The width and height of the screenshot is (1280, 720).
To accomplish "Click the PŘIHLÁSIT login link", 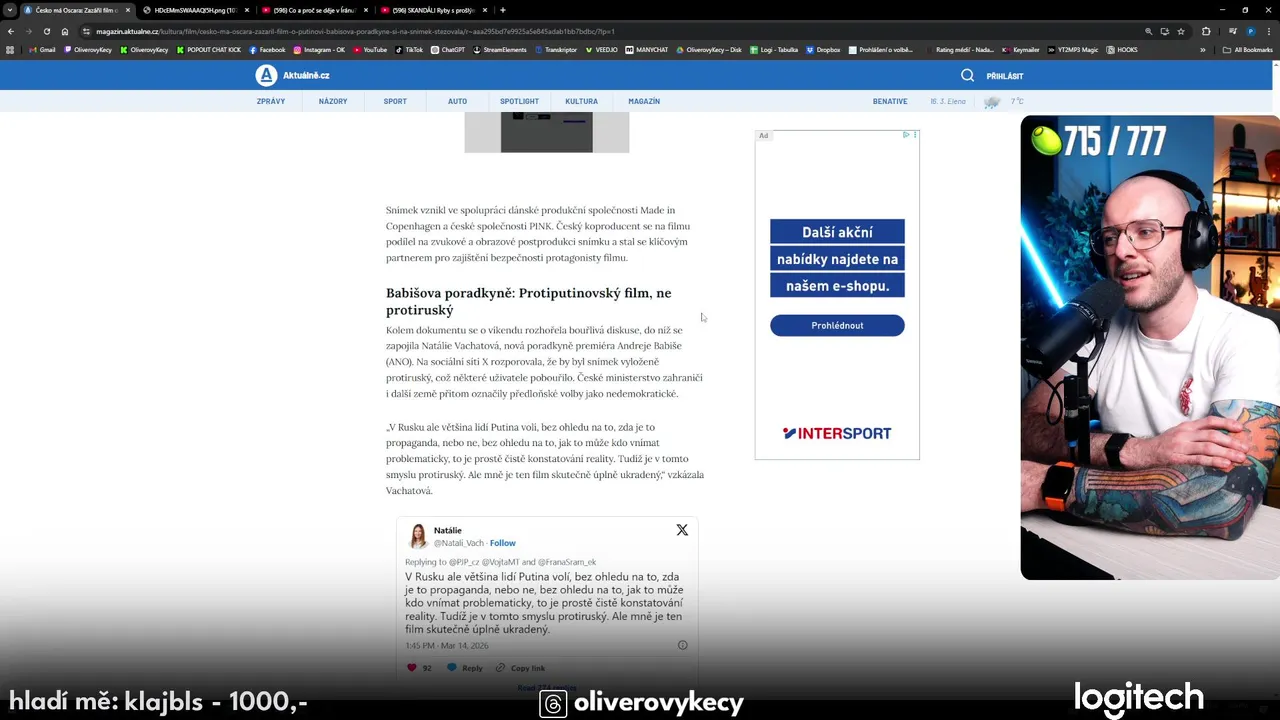I will click(x=1005, y=76).
